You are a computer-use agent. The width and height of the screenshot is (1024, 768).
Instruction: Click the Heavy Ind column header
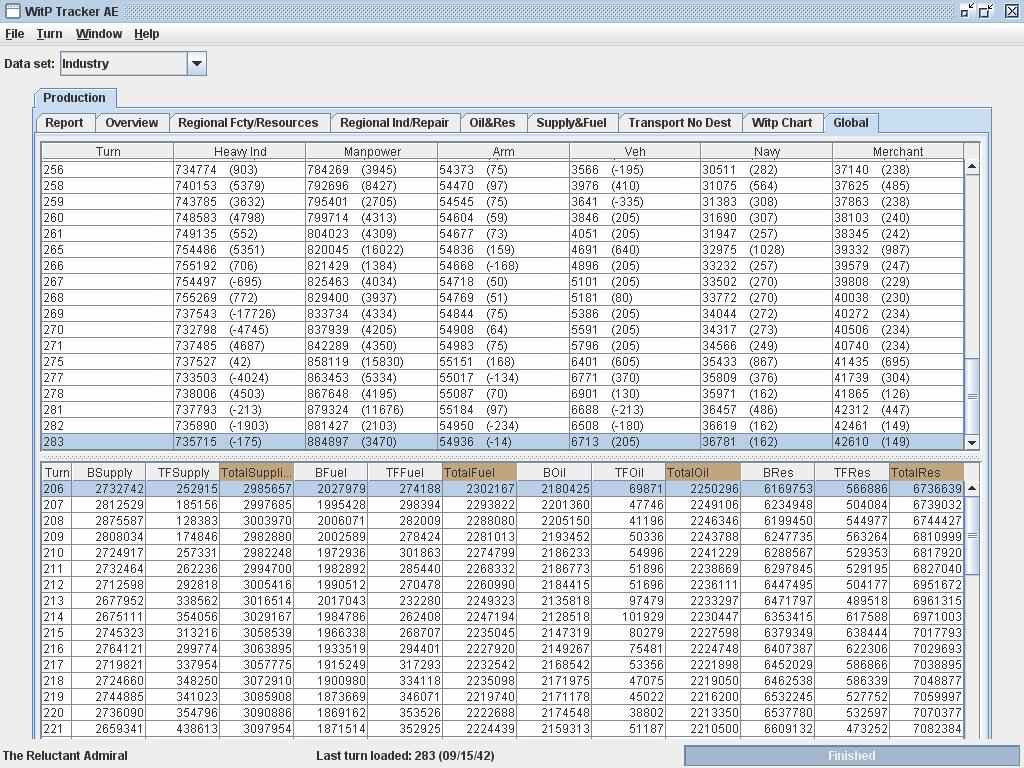(x=240, y=152)
